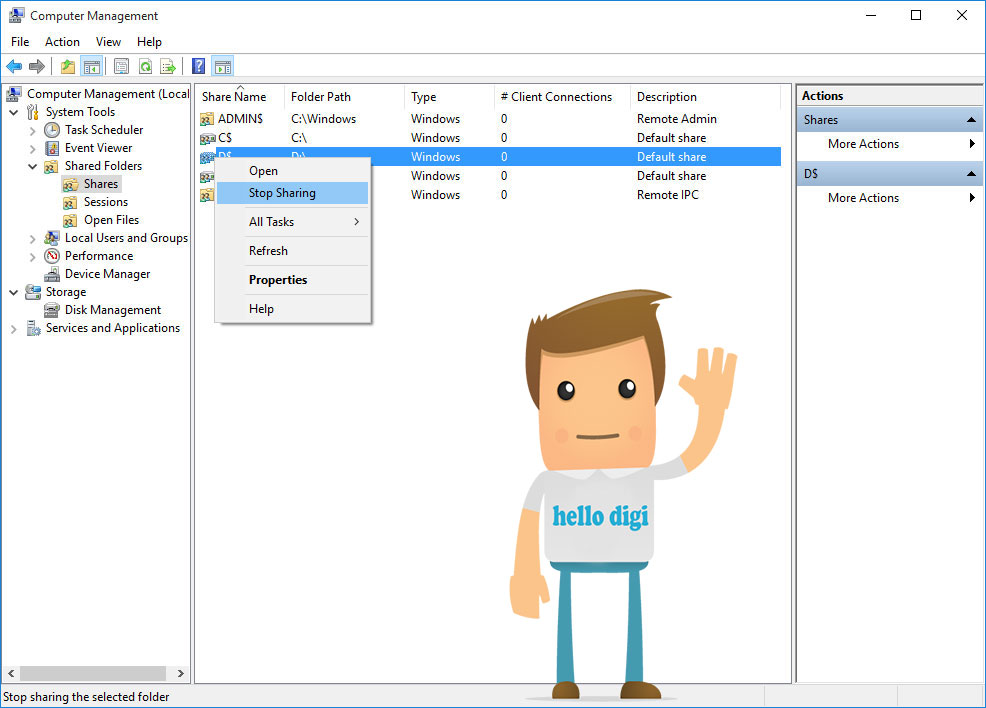986x708 pixels.
Task: Sort by Description column header
Action: 706,97
